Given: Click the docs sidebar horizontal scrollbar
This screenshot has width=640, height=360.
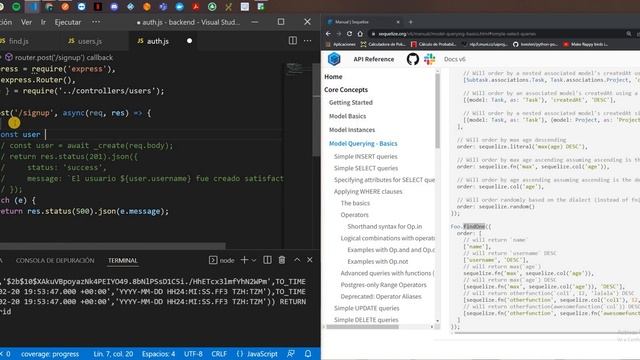Looking at the screenshot, I should click(362, 327).
